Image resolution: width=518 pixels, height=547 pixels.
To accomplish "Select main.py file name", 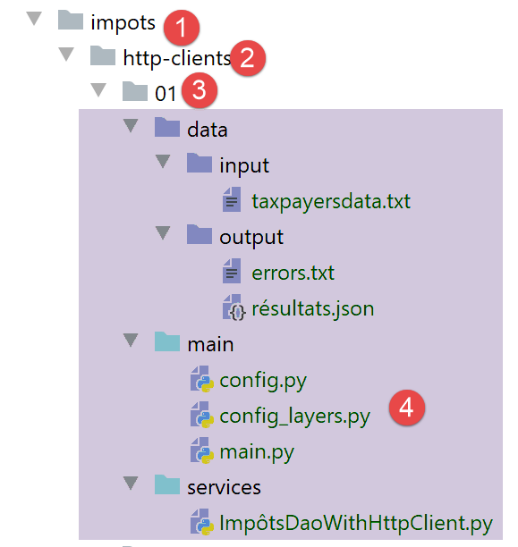I will pyautogui.click(x=257, y=452).
